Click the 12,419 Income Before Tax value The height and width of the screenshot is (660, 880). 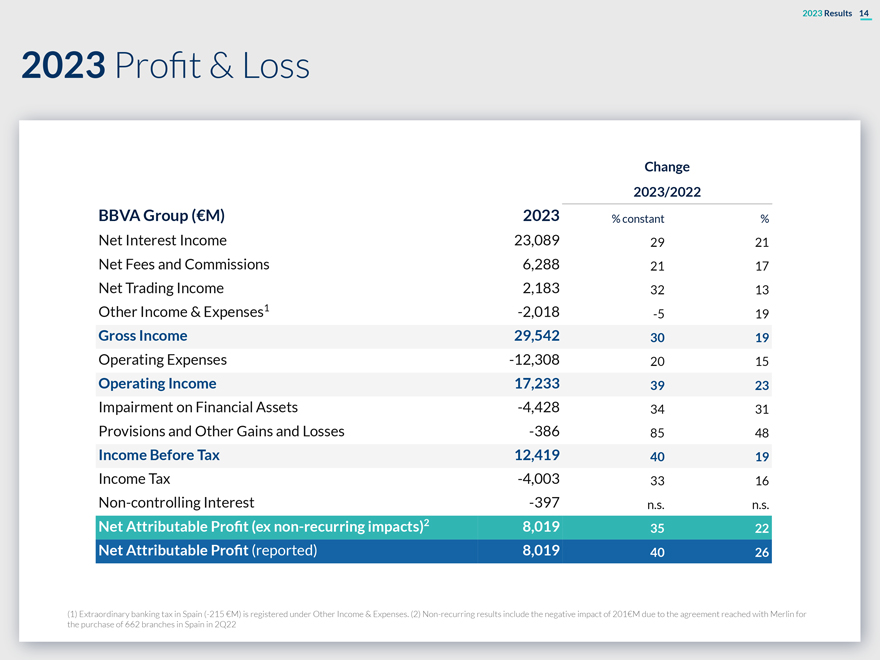(x=528, y=455)
